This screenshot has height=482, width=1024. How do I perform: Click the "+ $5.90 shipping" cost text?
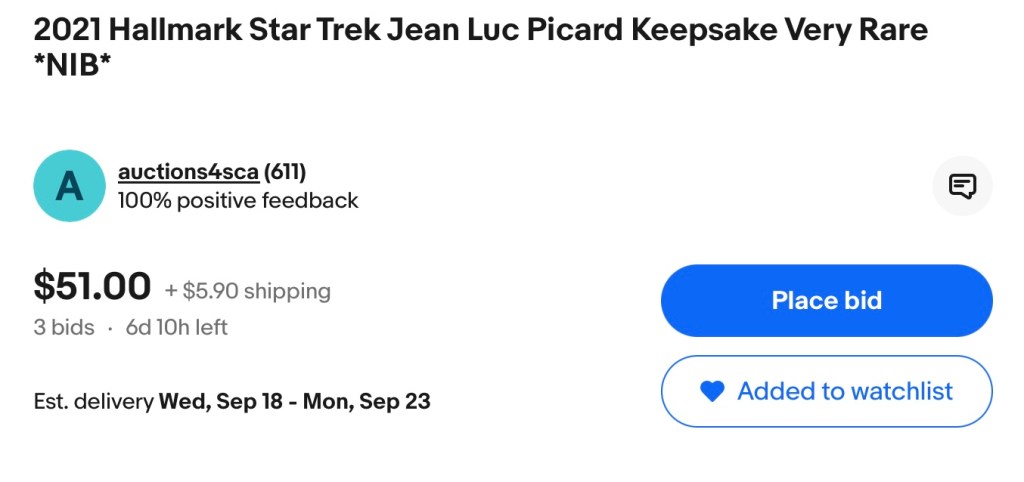tap(247, 291)
